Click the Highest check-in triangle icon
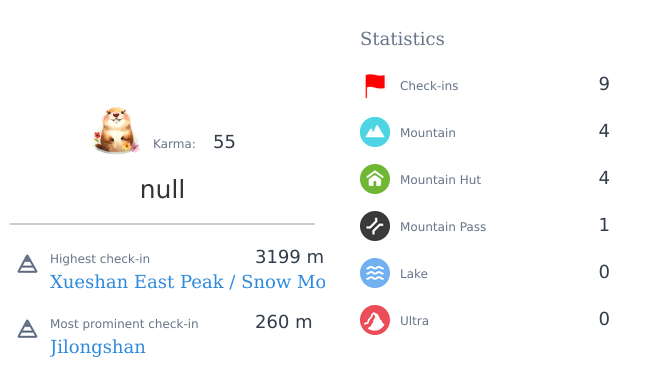The height and width of the screenshot is (385, 650). pyautogui.click(x=27, y=264)
